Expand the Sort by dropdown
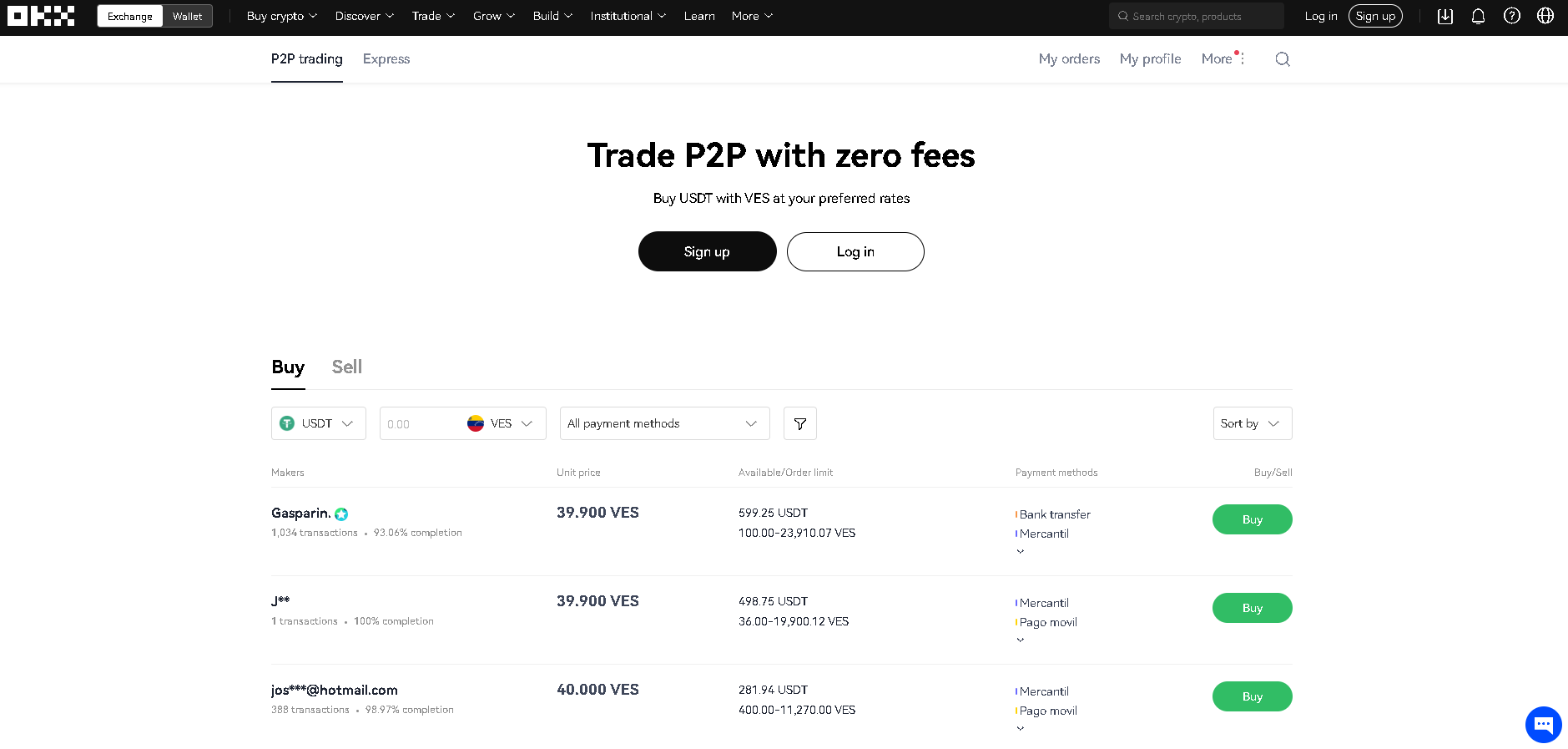 pyautogui.click(x=1253, y=423)
